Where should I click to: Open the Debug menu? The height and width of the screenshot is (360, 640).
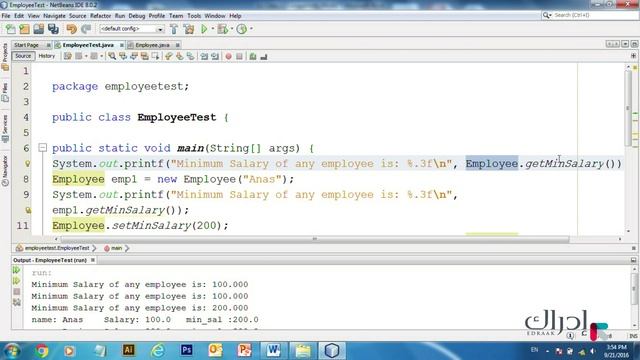(137, 16)
